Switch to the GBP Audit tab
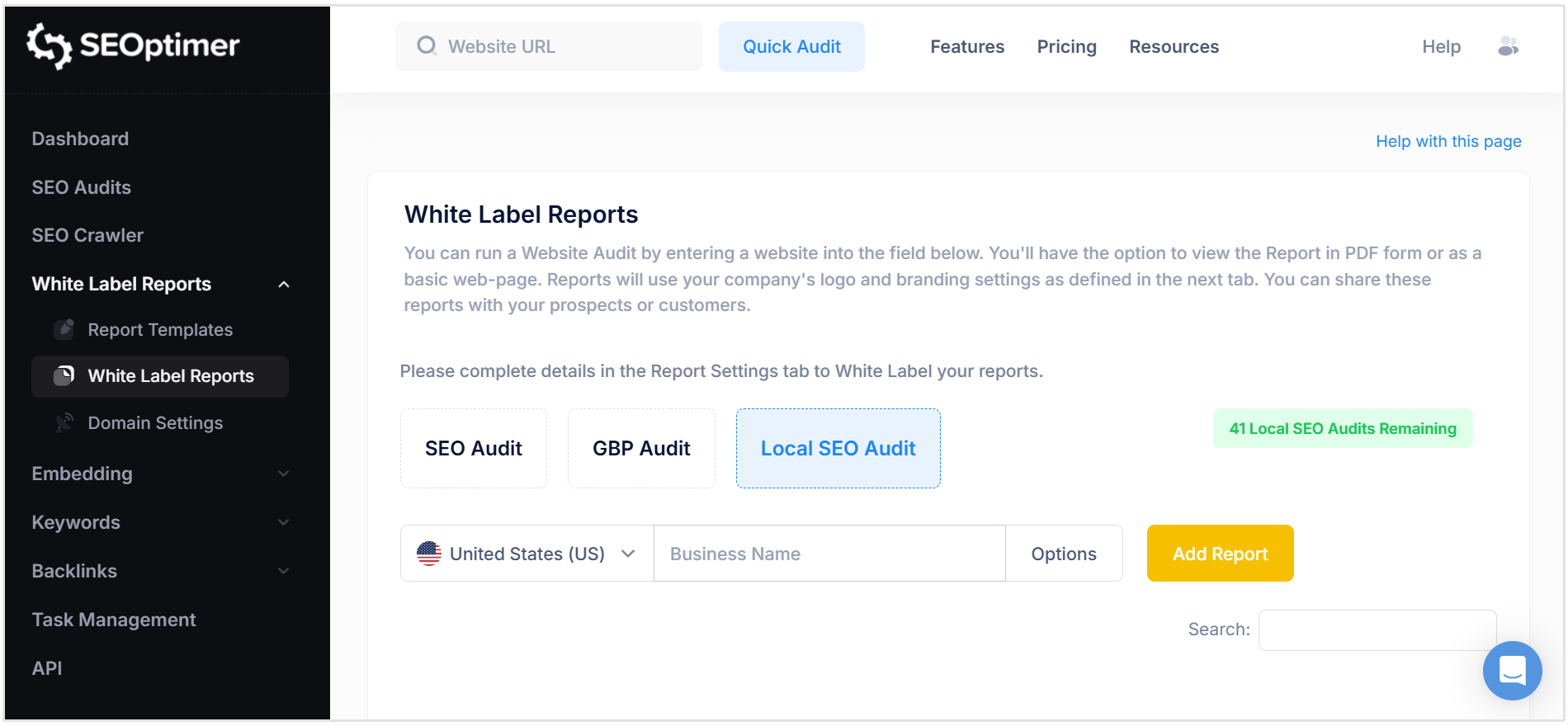The width and height of the screenshot is (1568, 726). click(641, 448)
